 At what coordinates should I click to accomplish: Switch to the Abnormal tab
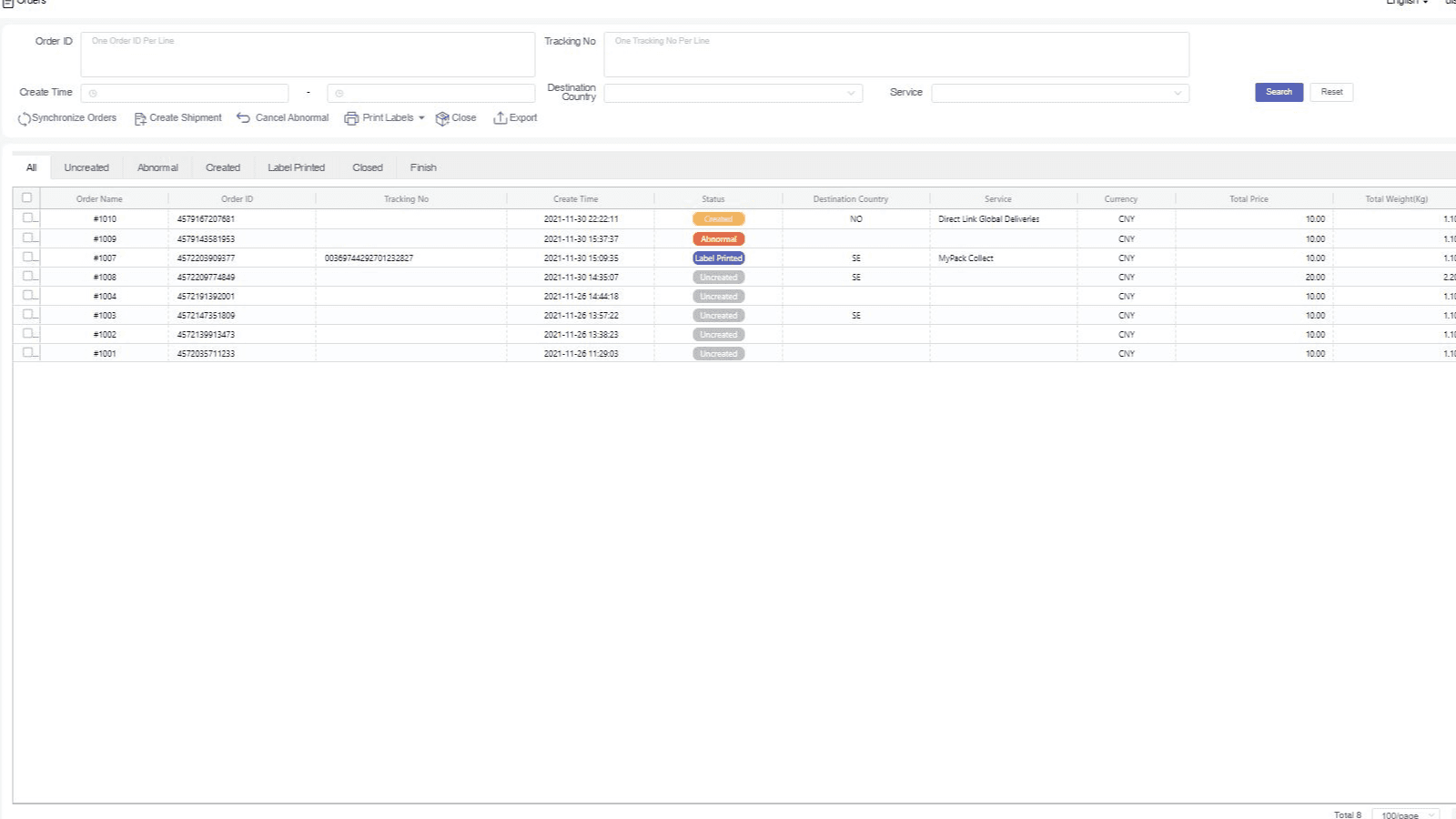(157, 167)
